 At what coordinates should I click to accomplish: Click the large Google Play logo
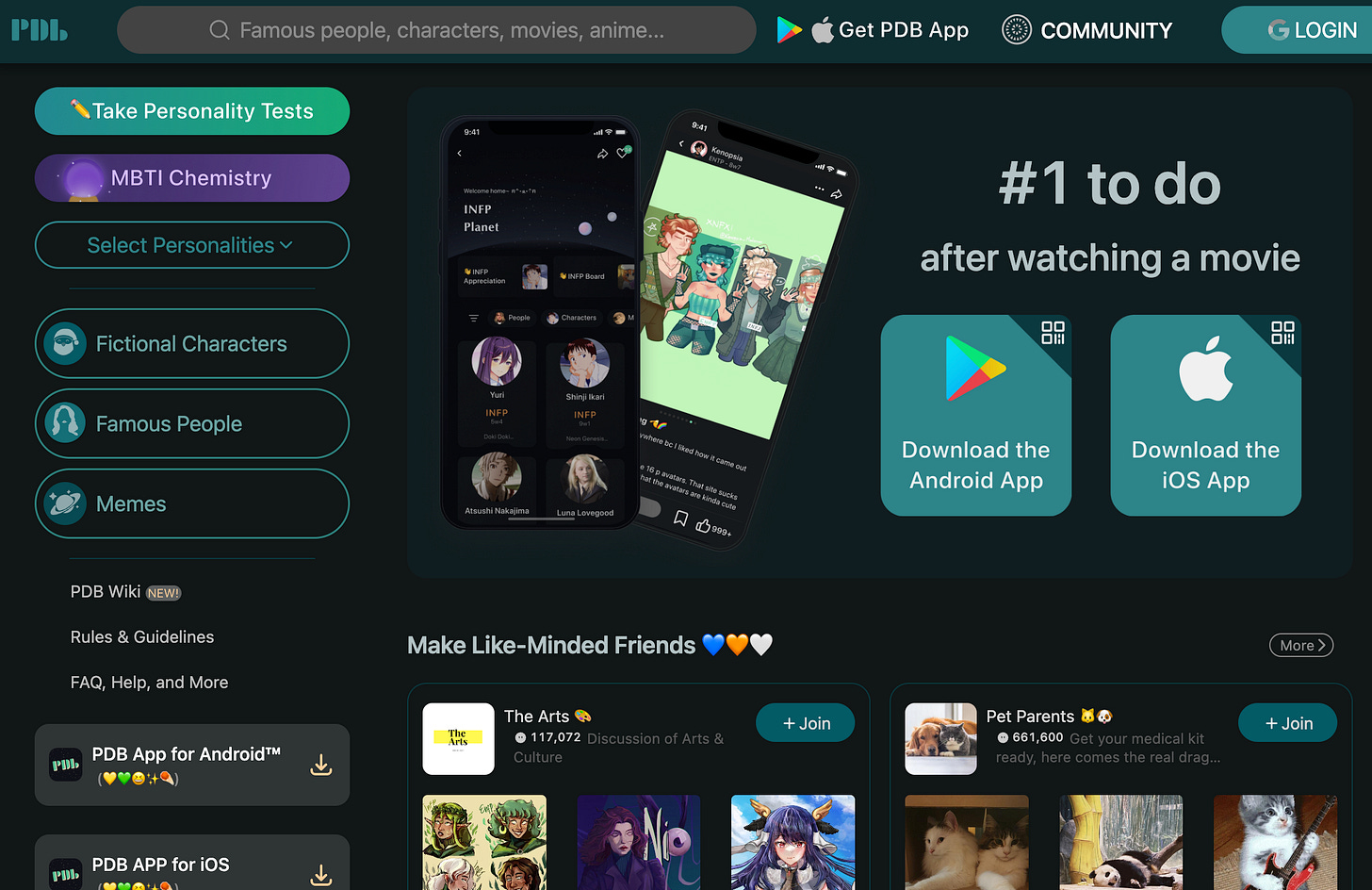pos(975,369)
